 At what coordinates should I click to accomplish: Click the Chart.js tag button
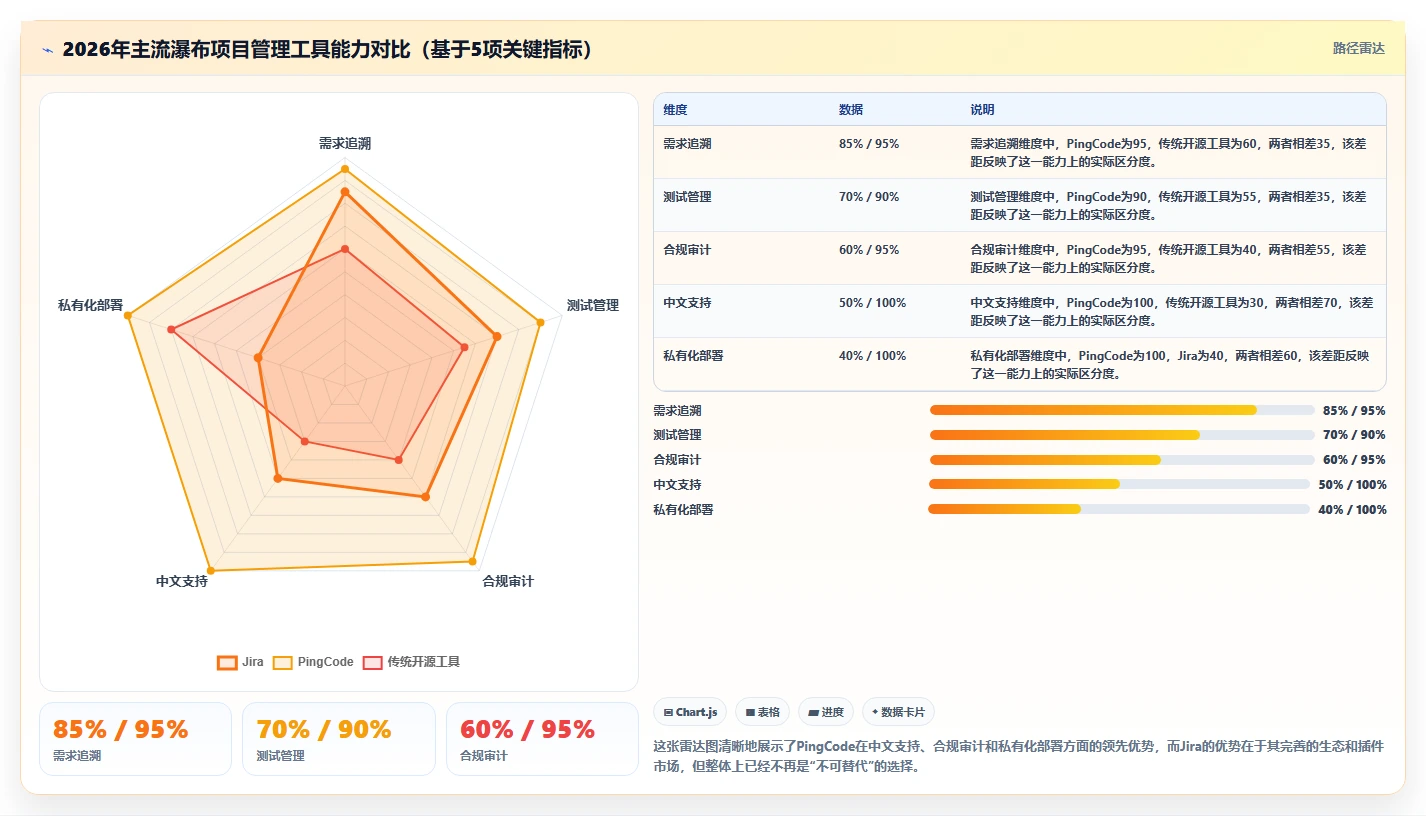[690, 712]
